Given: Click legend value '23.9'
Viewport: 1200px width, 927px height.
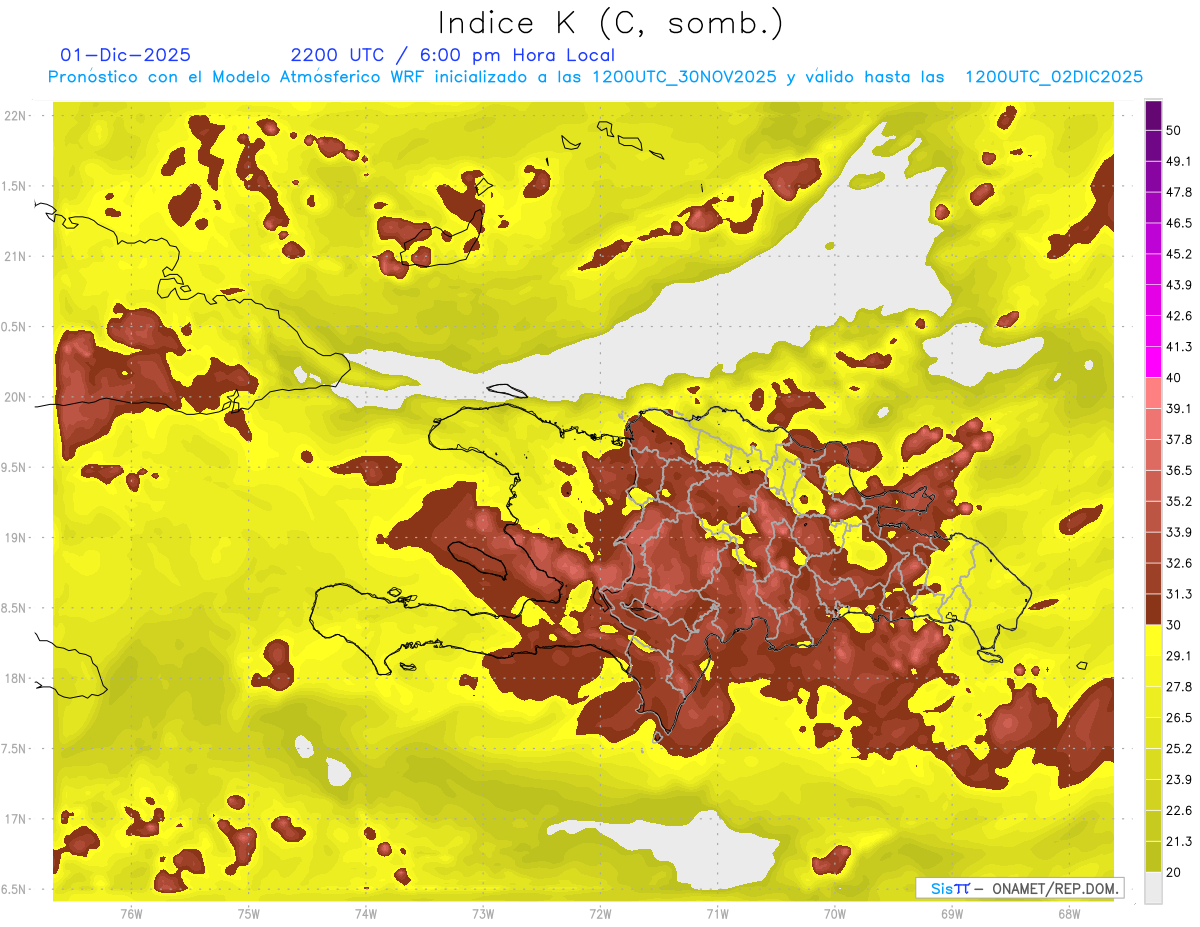Looking at the screenshot, I should pyautogui.click(x=1178, y=780).
